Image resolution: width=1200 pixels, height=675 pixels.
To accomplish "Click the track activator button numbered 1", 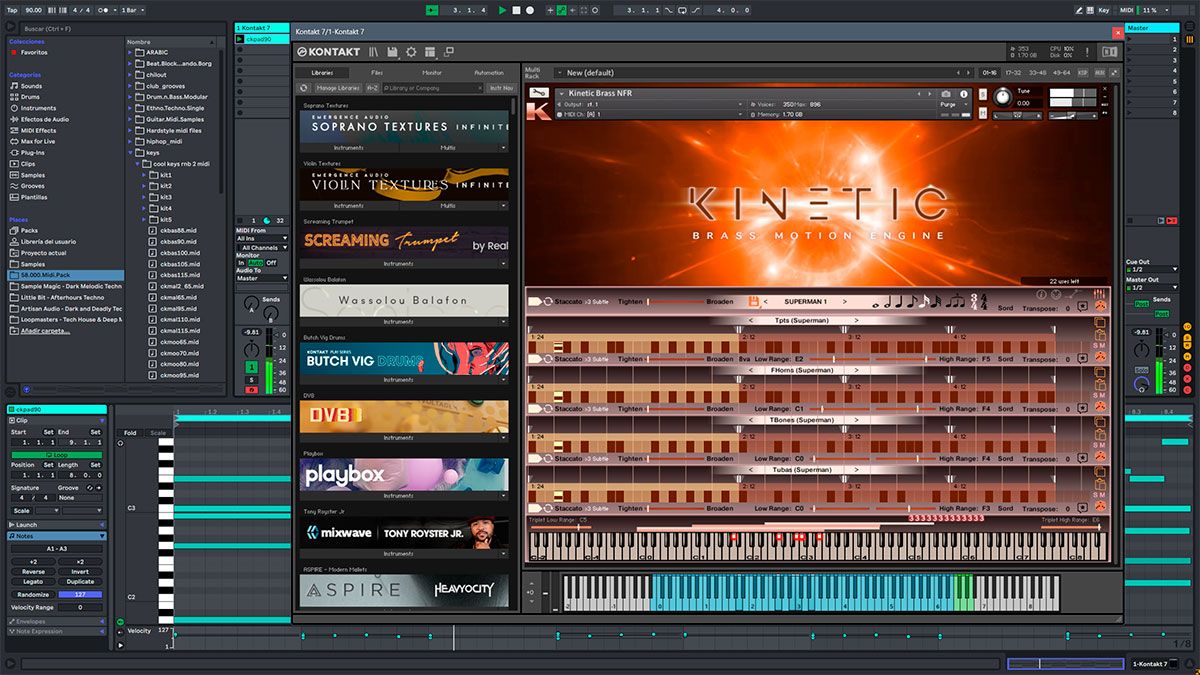I will click(252, 368).
